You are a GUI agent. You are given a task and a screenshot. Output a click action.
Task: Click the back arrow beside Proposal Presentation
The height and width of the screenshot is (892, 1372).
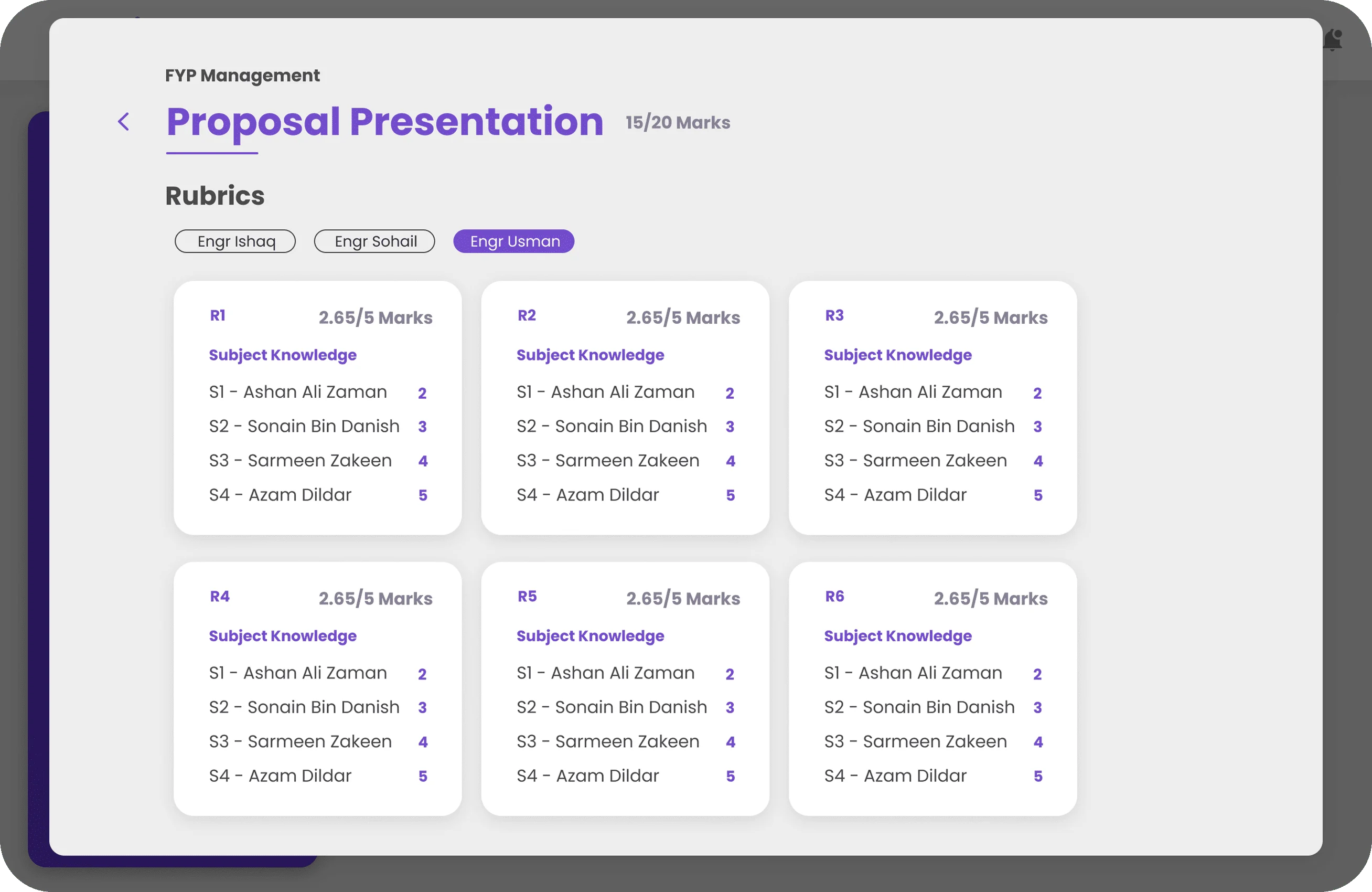point(123,122)
